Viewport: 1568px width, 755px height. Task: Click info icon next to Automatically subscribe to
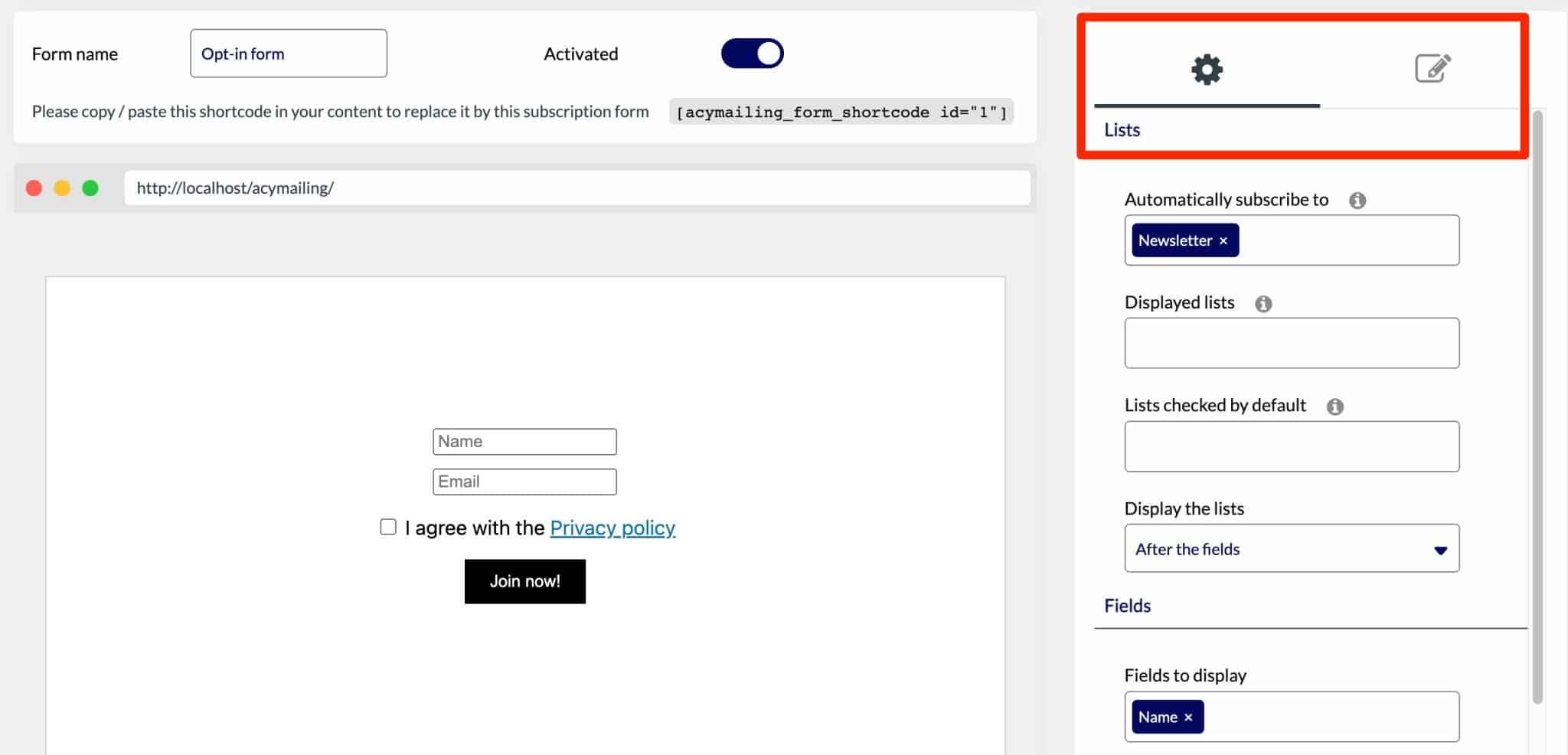1357,201
